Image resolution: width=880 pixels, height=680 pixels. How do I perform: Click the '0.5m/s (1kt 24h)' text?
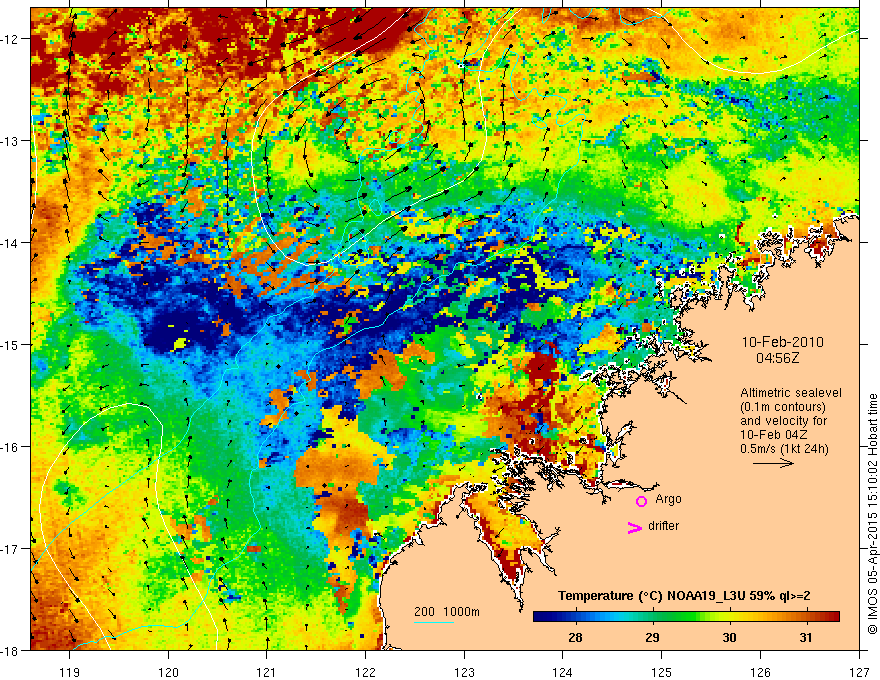pos(785,449)
